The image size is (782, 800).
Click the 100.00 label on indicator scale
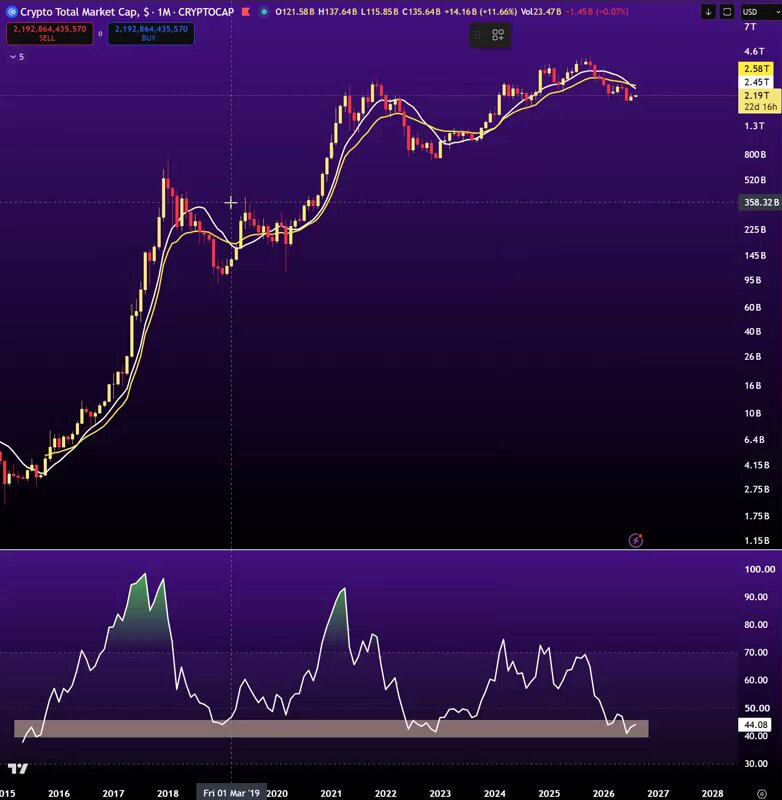coord(760,569)
